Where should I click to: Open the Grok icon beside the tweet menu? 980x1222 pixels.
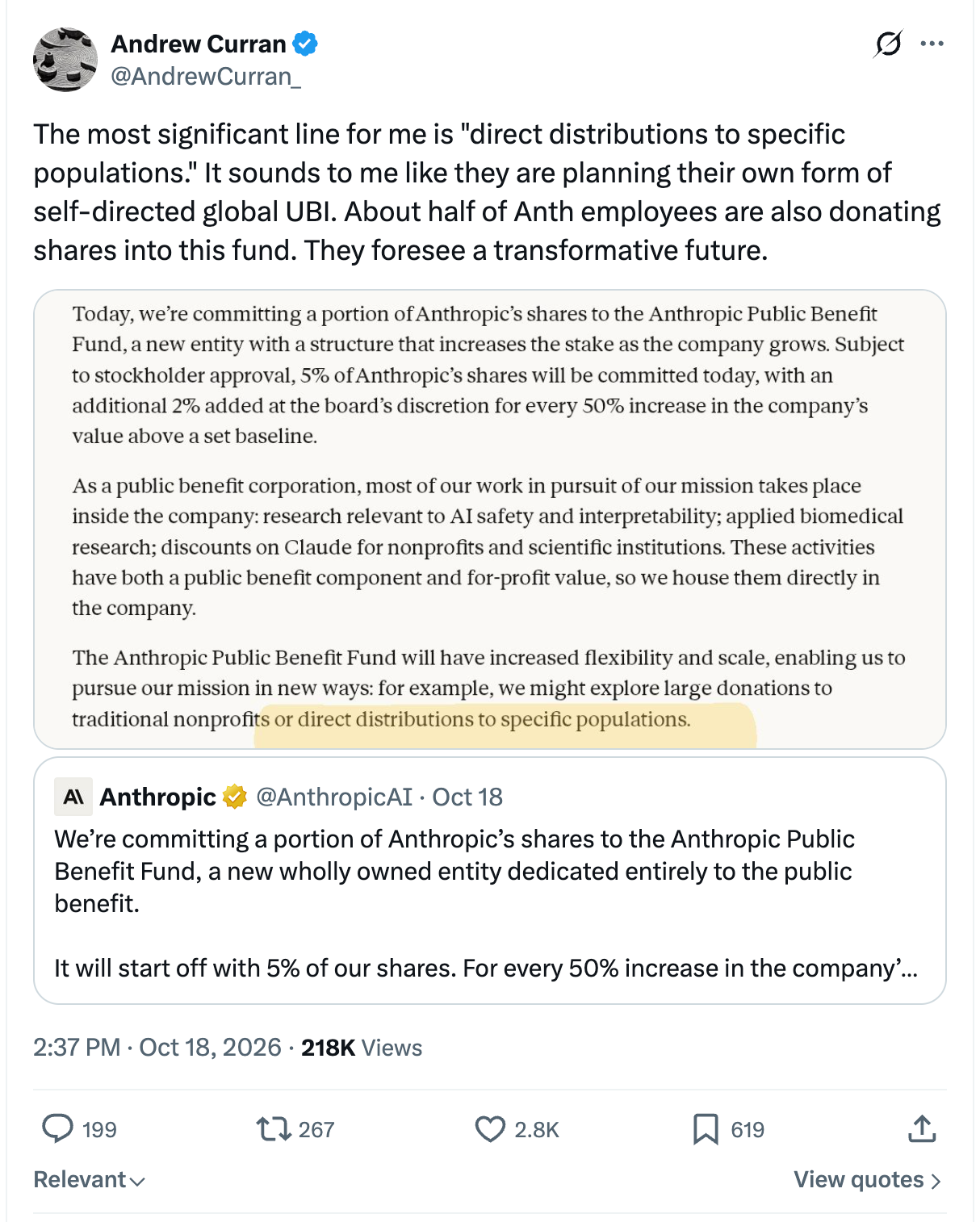pyautogui.click(x=887, y=44)
